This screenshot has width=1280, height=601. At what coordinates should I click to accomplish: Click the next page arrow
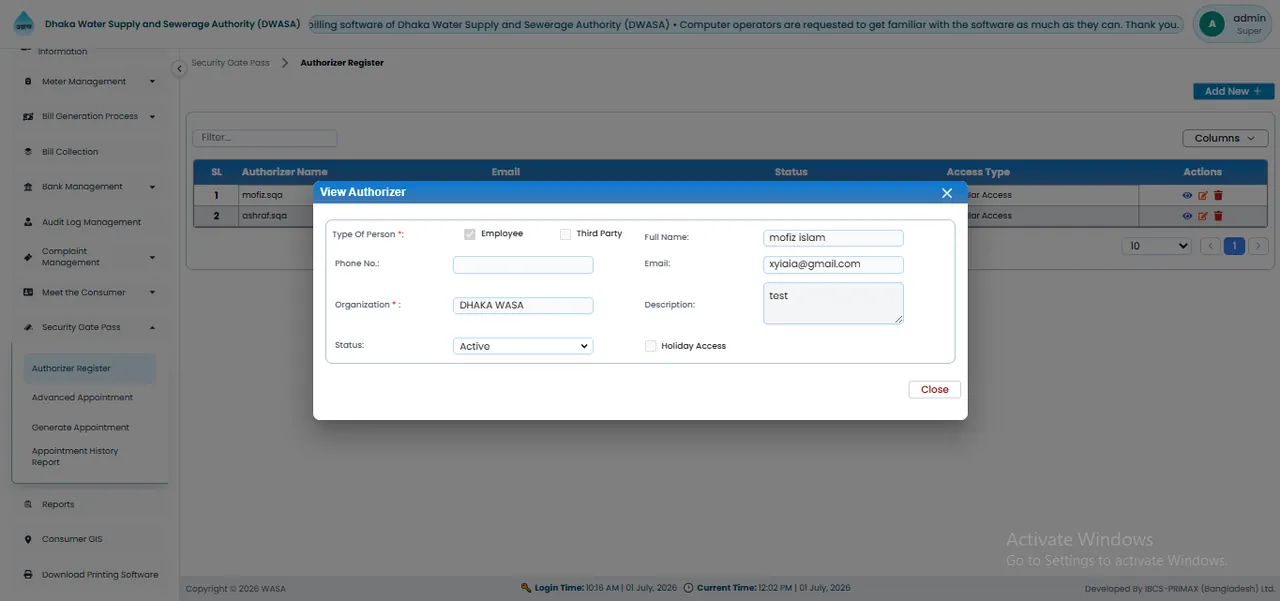(x=1258, y=246)
